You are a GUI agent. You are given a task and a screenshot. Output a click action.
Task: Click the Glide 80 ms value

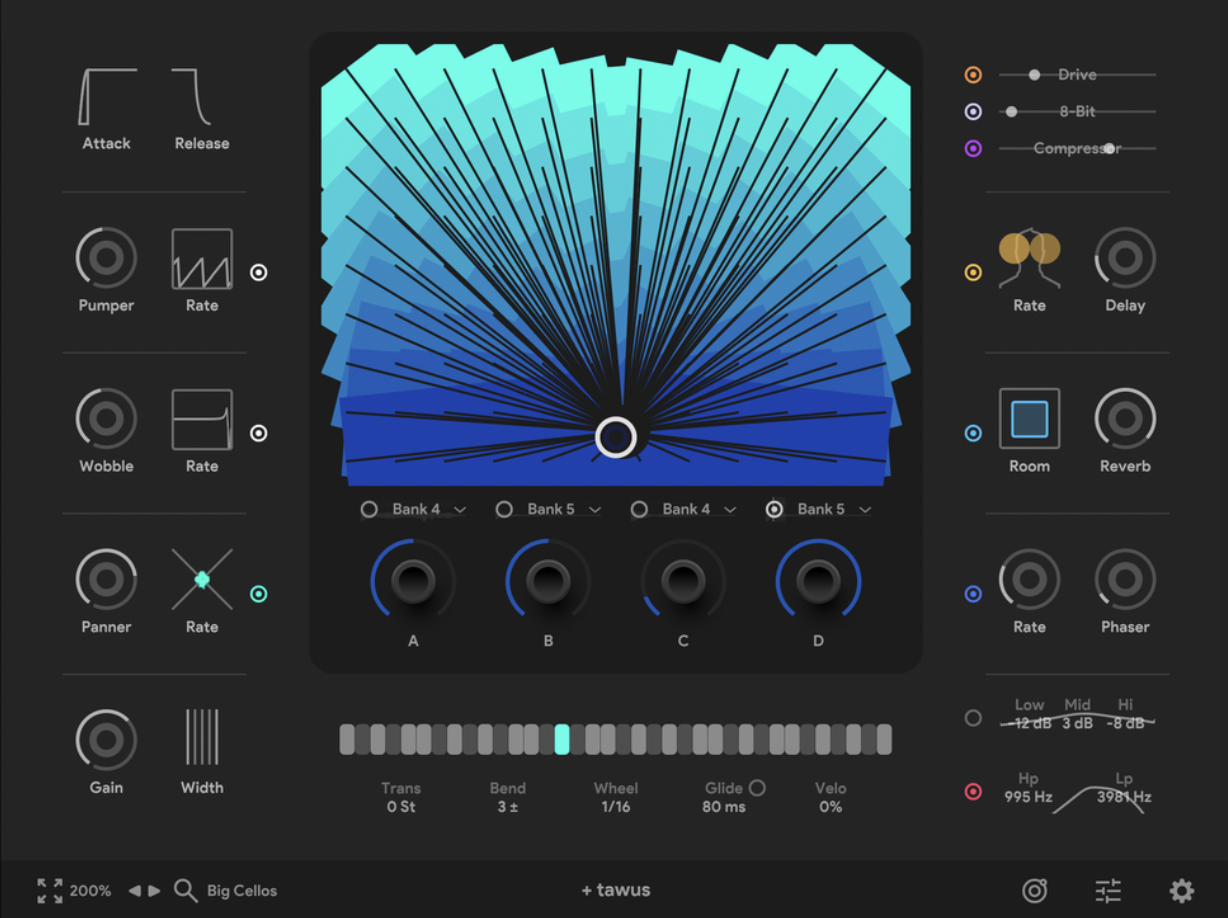pyautogui.click(x=724, y=807)
